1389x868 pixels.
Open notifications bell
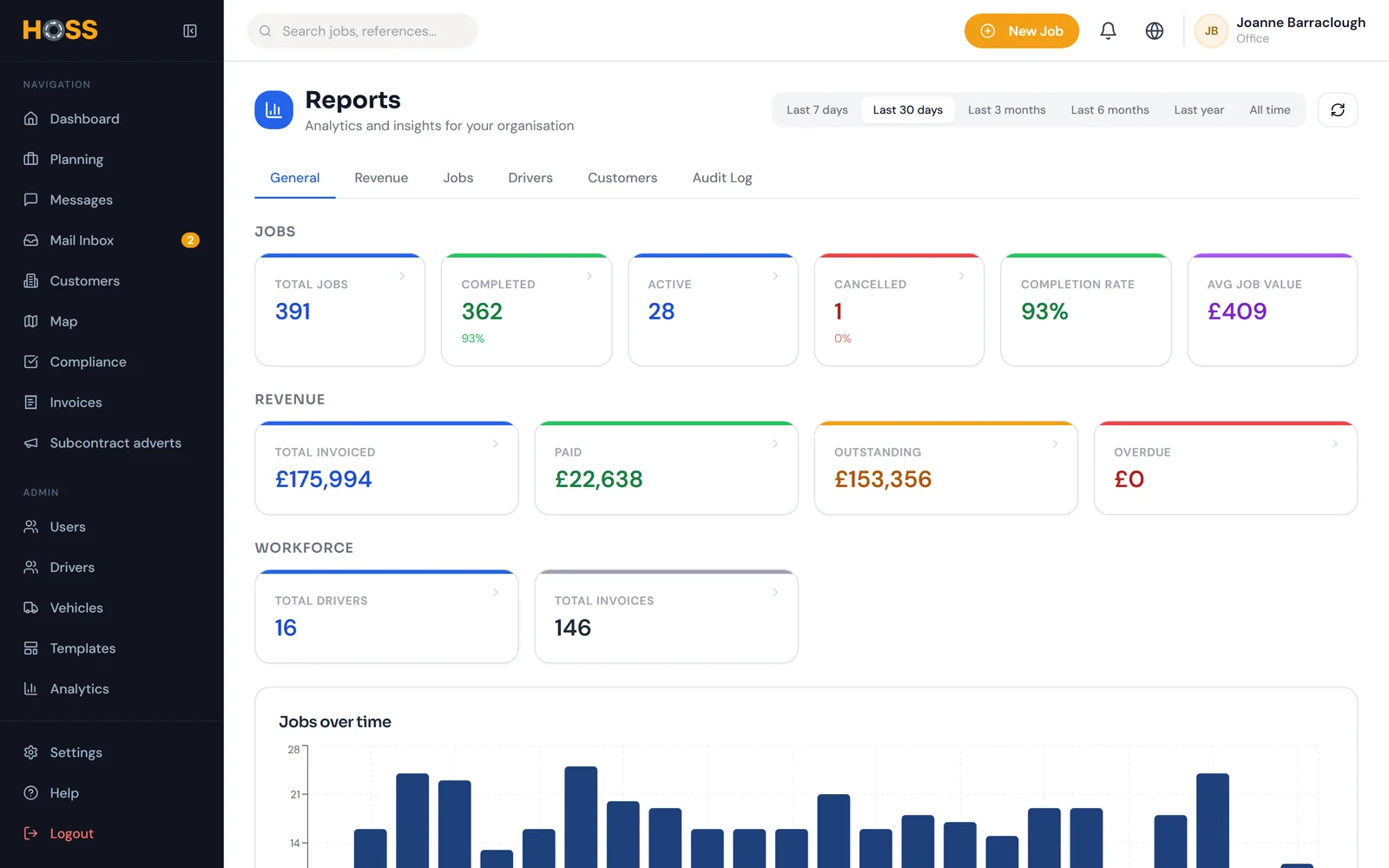tap(1108, 31)
